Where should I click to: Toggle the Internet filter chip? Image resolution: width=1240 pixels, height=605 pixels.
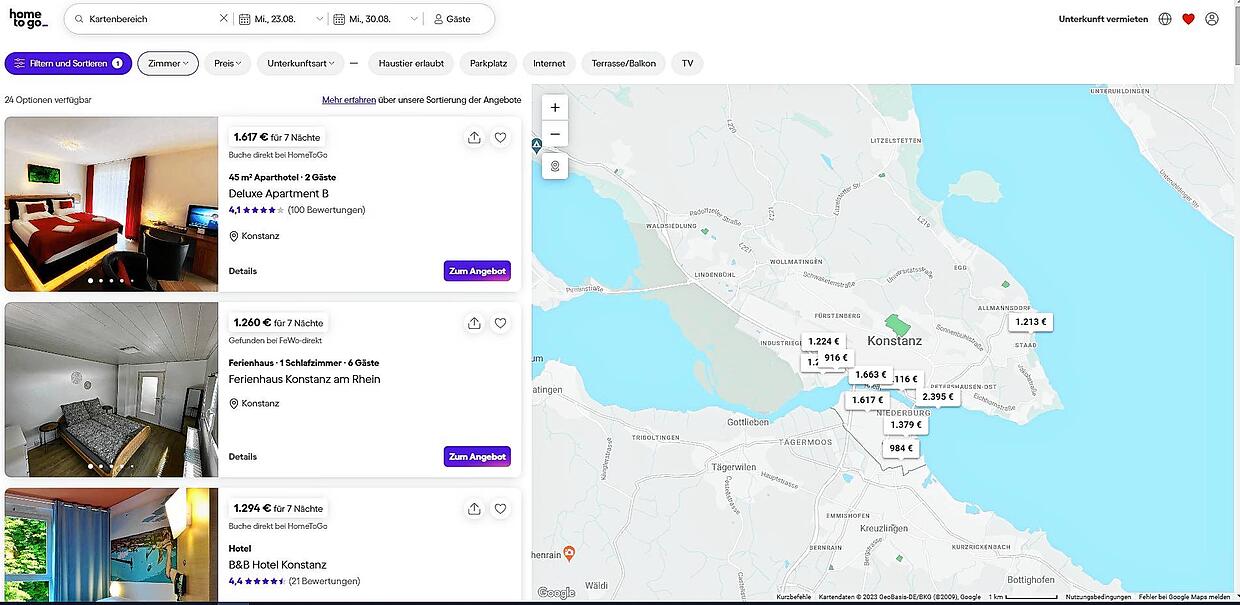click(x=549, y=63)
